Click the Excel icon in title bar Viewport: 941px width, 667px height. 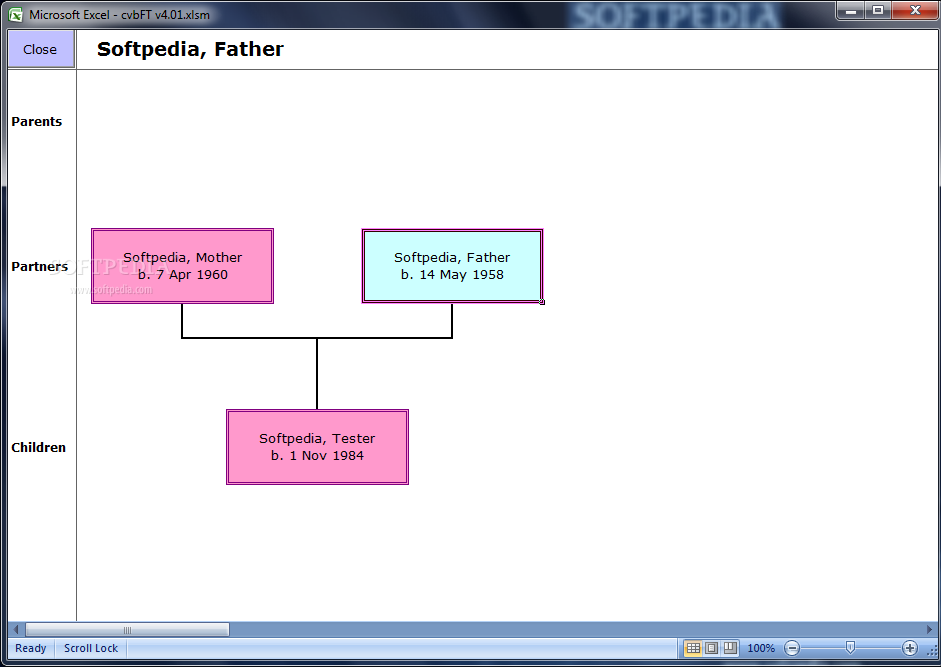[x=16, y=14]
